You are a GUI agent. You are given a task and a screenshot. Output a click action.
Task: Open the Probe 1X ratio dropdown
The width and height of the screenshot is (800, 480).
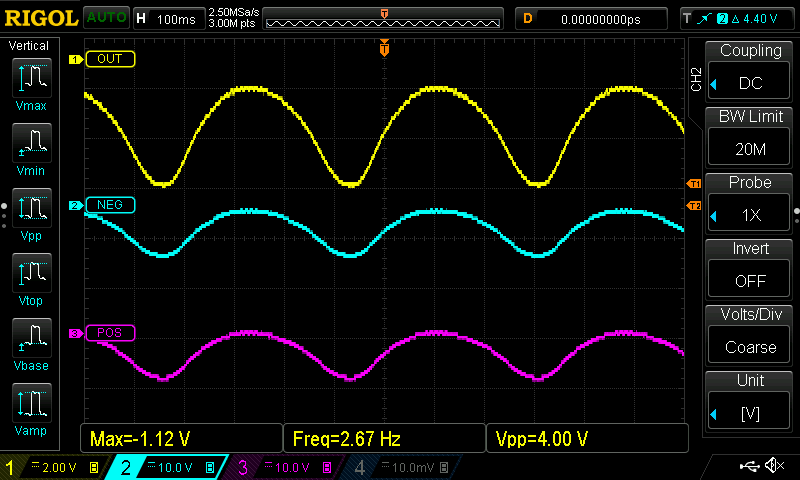[749, 204]
